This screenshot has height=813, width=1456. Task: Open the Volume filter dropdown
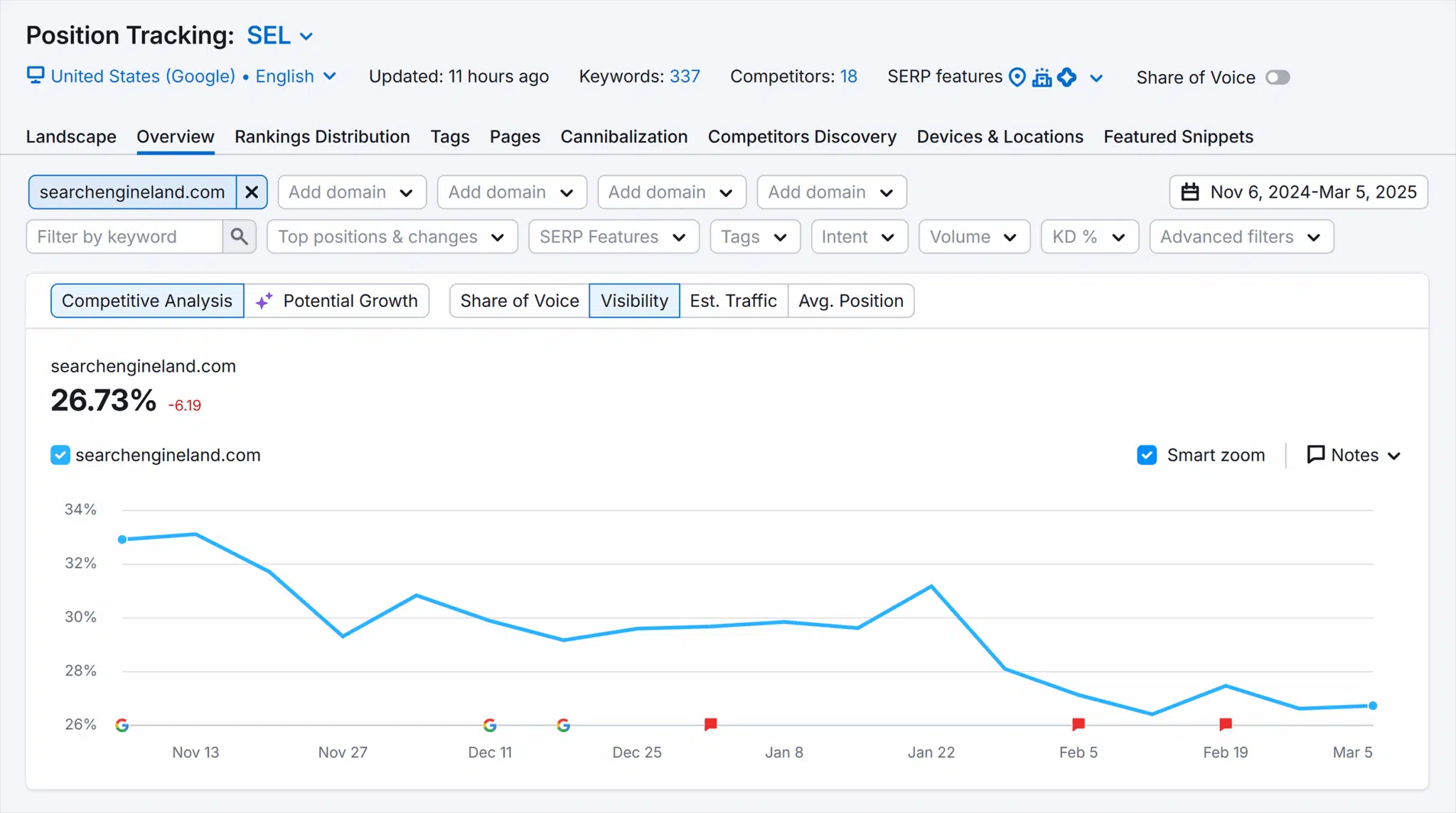(x=974, y=237)
